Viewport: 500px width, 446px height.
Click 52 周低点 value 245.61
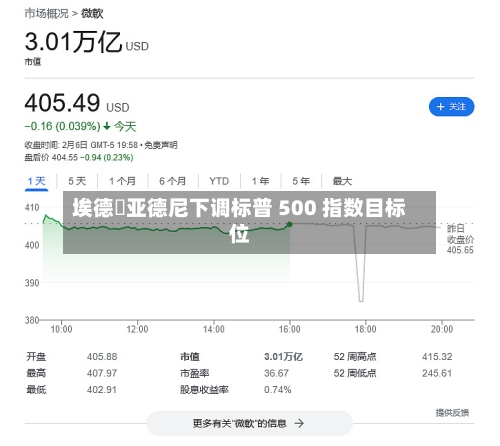(437, 373)
